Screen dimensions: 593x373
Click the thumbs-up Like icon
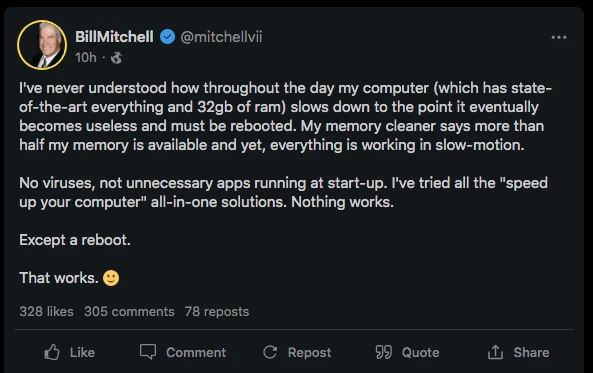point(52,352)
